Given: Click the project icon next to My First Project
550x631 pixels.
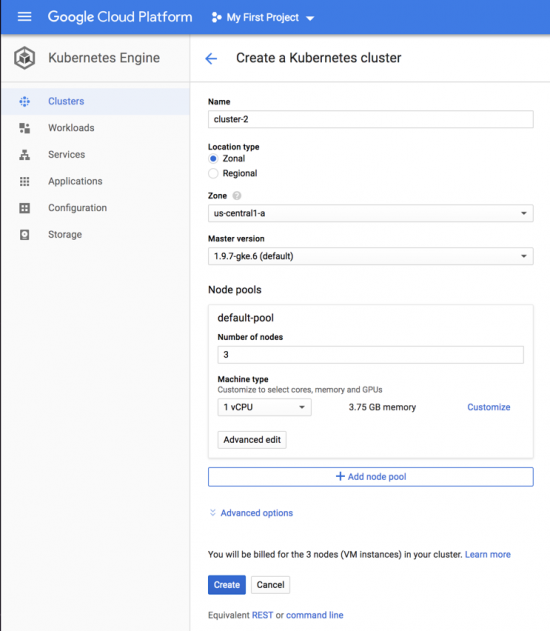Looking at the screenshot, I should pyautogui.click(x=216, y=17).
